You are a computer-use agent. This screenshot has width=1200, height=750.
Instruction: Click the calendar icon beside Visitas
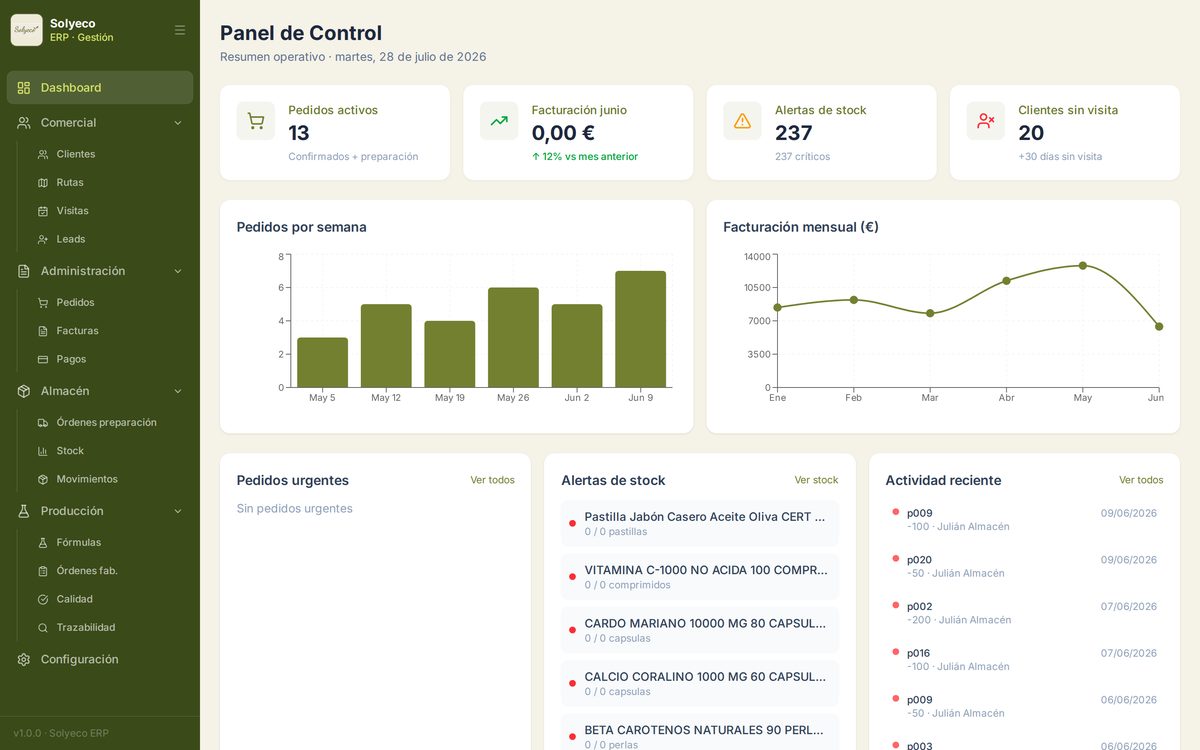[x=43, y=211]
